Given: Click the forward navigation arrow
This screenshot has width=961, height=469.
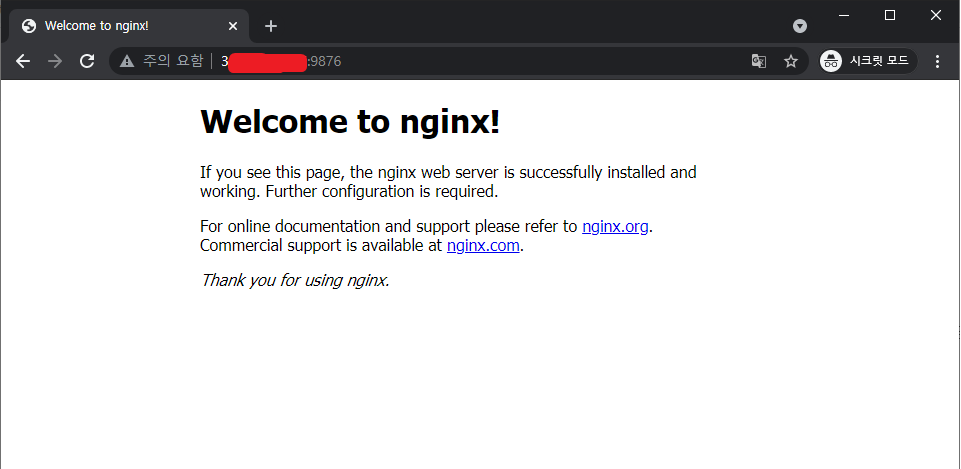Looking at the screenshot, I should point(55,61).
